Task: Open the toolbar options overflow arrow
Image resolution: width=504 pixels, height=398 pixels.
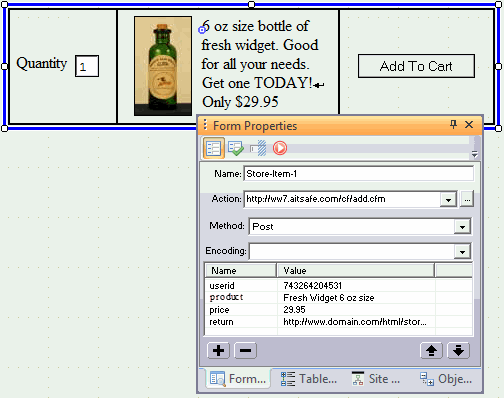Action: coord(474,154)
